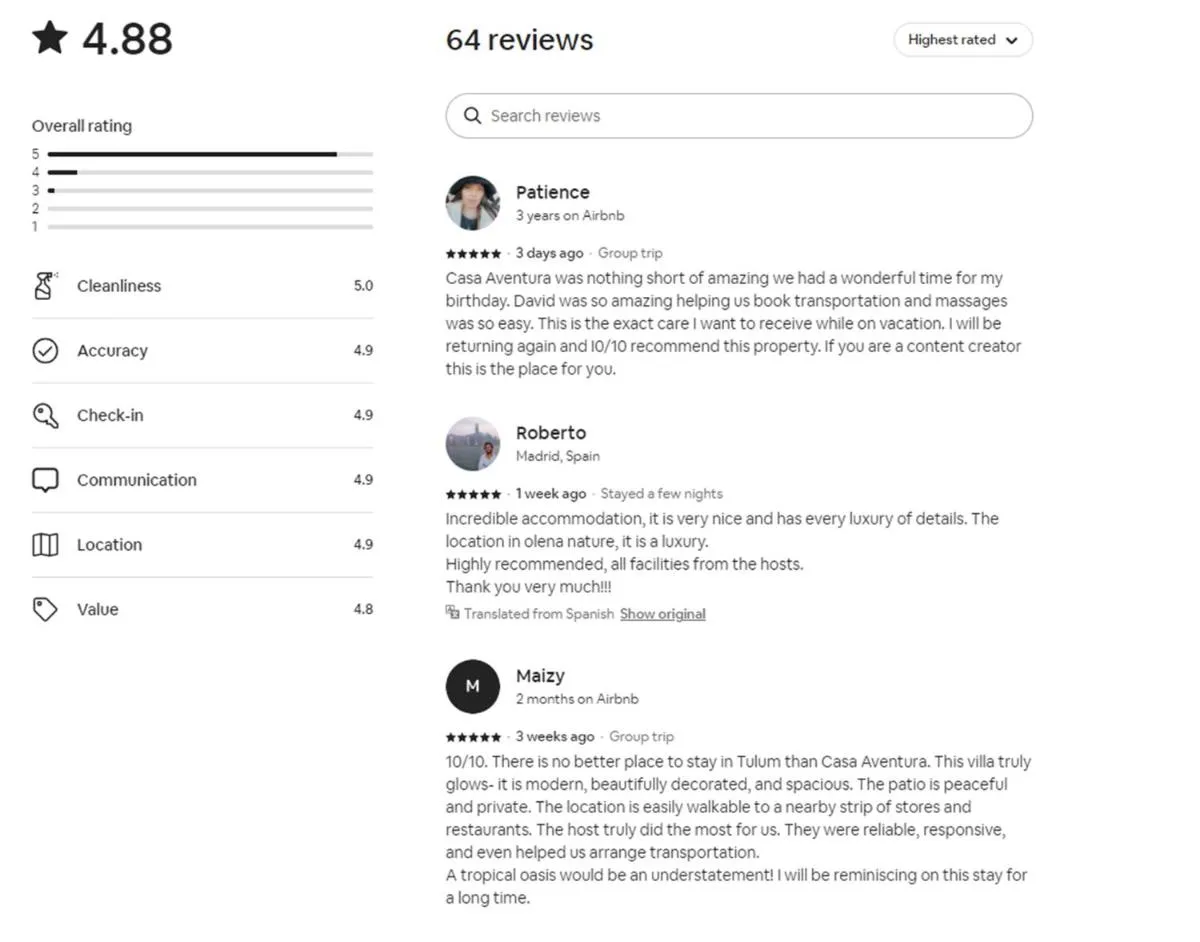Viewport: 1200px width, 942px height.
Task: Click the translate icon under Roberto's review
Action: (452, 613)
